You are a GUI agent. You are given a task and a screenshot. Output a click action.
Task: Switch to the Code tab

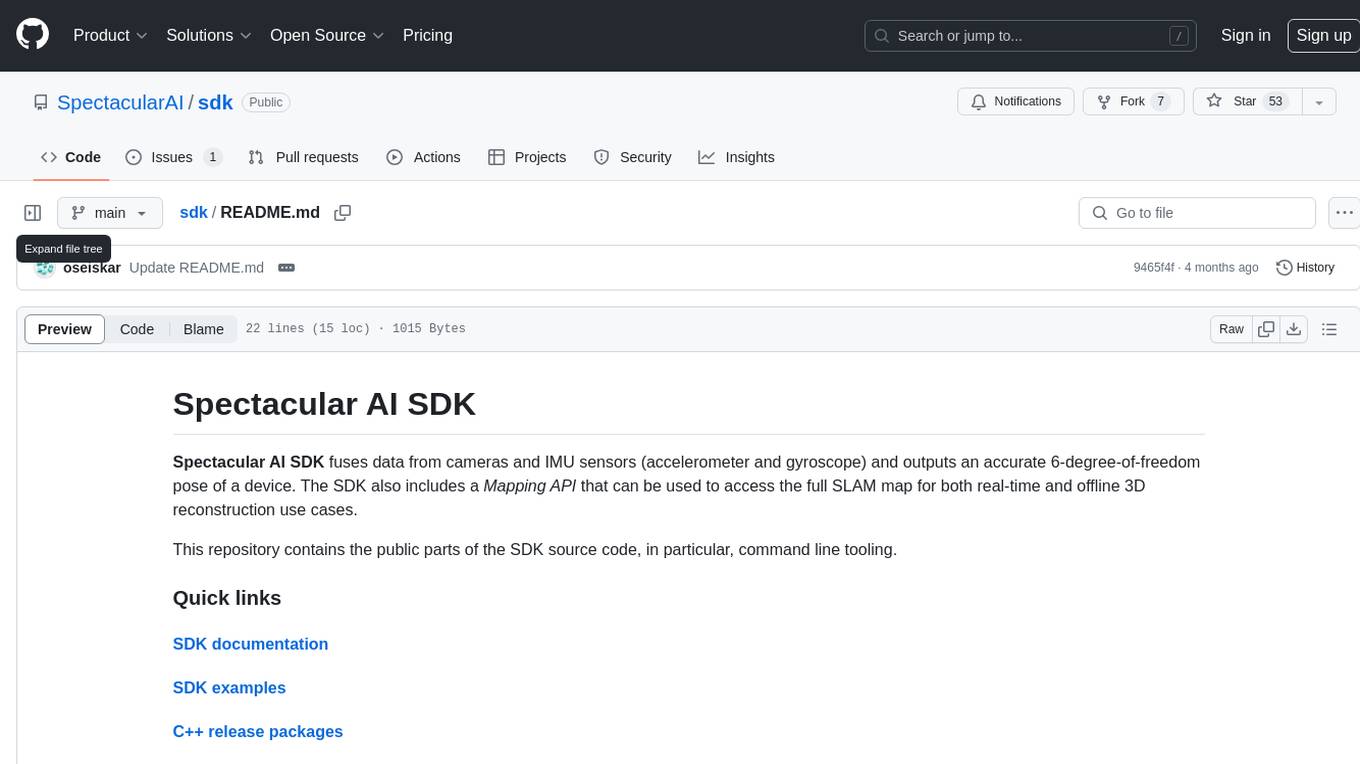pos(71,157)
